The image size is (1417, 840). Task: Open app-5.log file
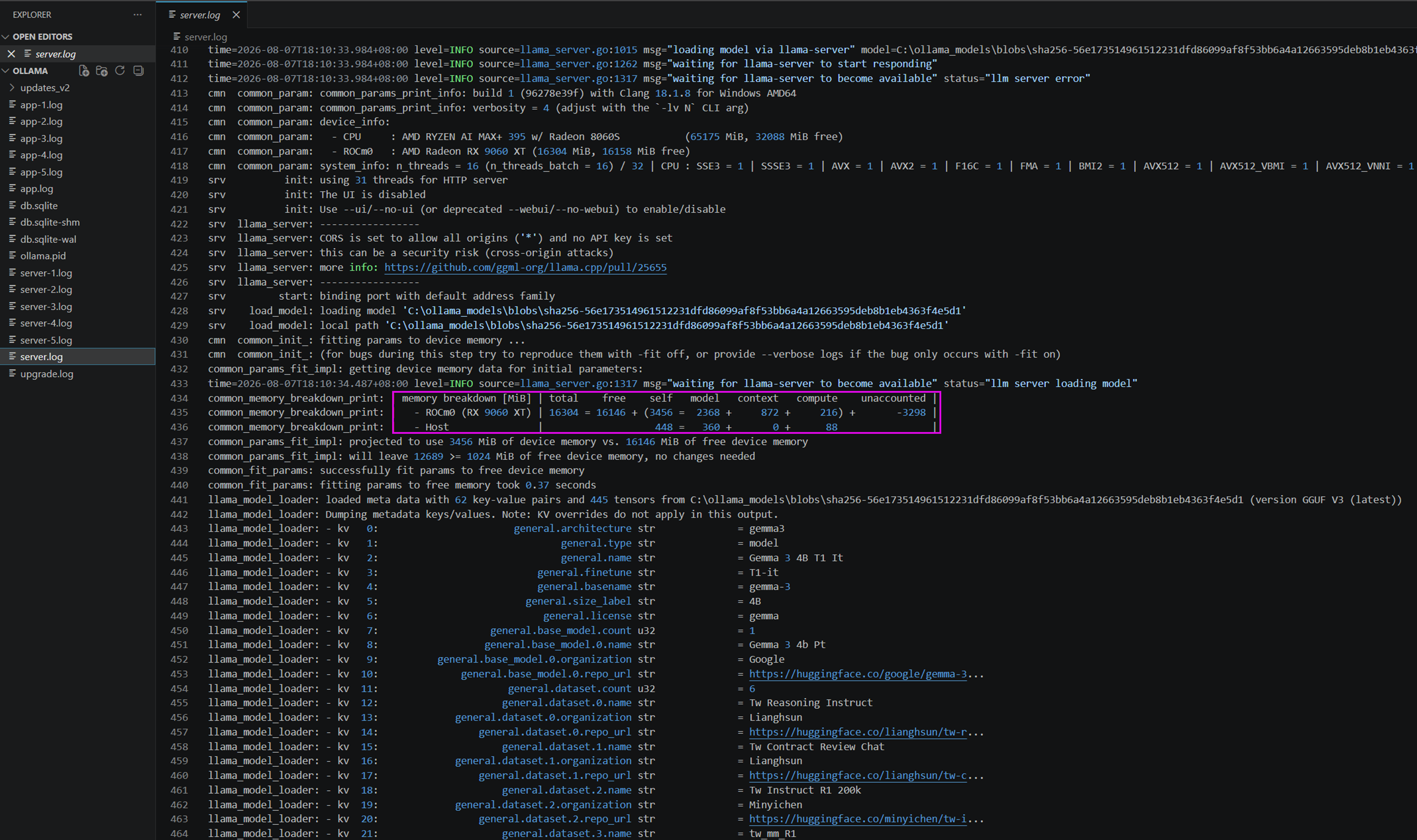41,171
